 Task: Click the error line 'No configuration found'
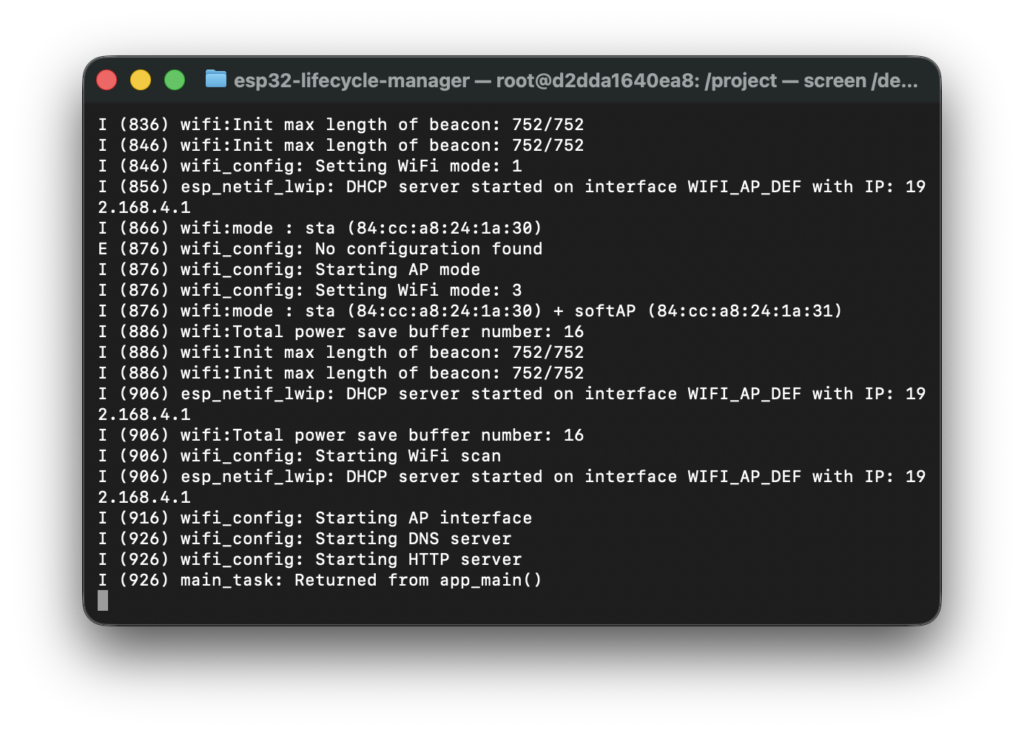(x=320, y=249)
